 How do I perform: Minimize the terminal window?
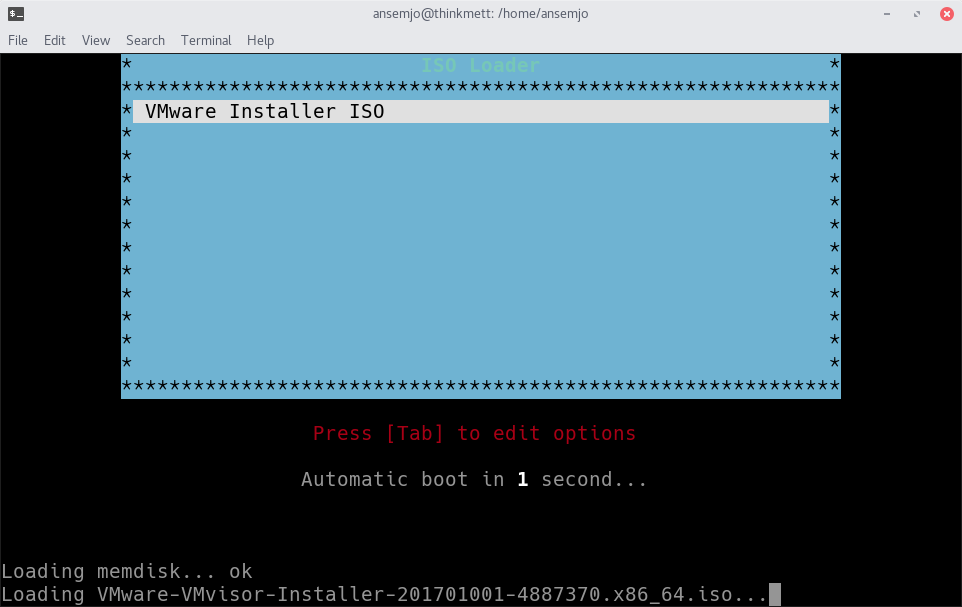pyautogui.click(x=887, y=14)
